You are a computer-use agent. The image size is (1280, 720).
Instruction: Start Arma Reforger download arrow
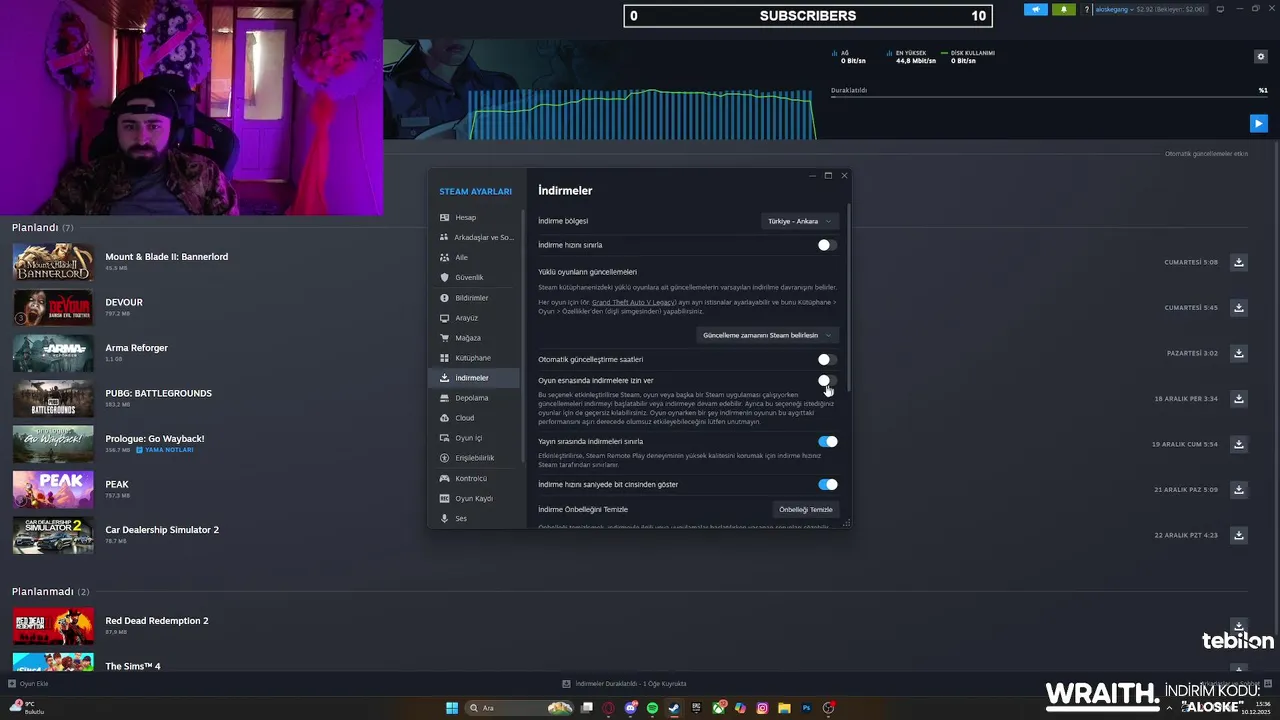[x=1239, y=353]
